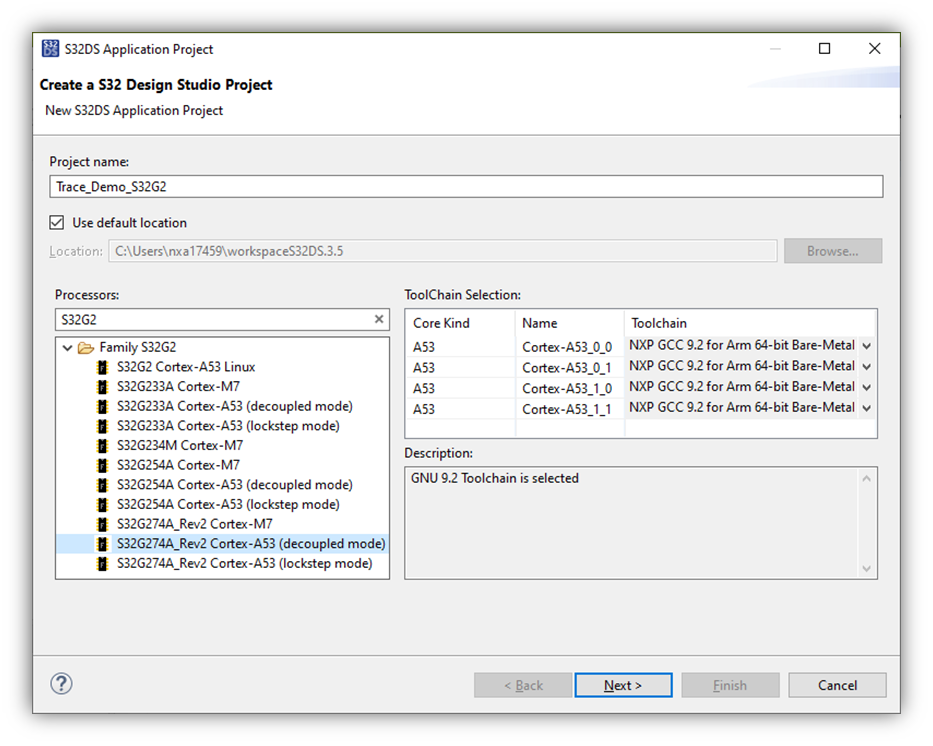Image resolution: width=933 pixels, height=746 pixels.
Task: Click the Description box scroll down arrow
Action: point(867,568)
